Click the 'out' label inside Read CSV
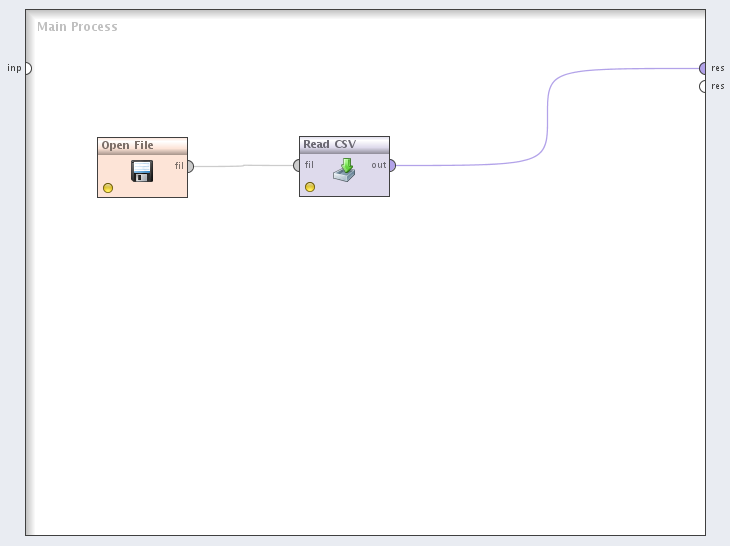Screen dimensions: 730x546 (378, 165)
